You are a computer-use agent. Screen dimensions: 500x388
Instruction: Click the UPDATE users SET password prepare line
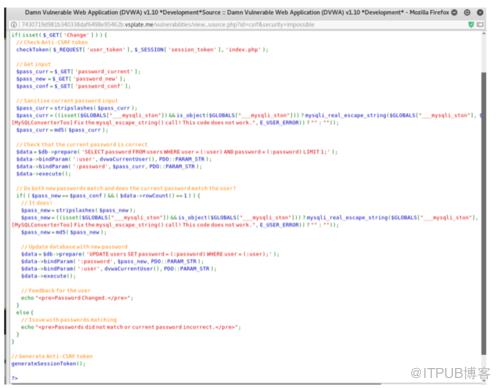pyautogui.click(x=150, y=254)
